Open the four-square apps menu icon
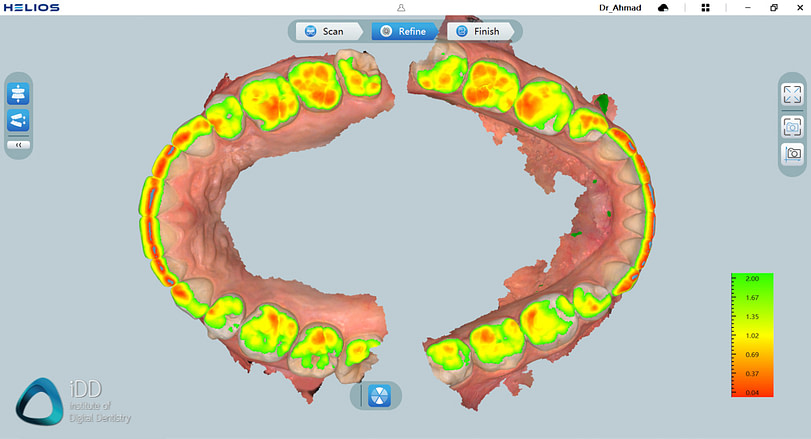The width and height of the screenshot is (811, 439). click(705, 7)
